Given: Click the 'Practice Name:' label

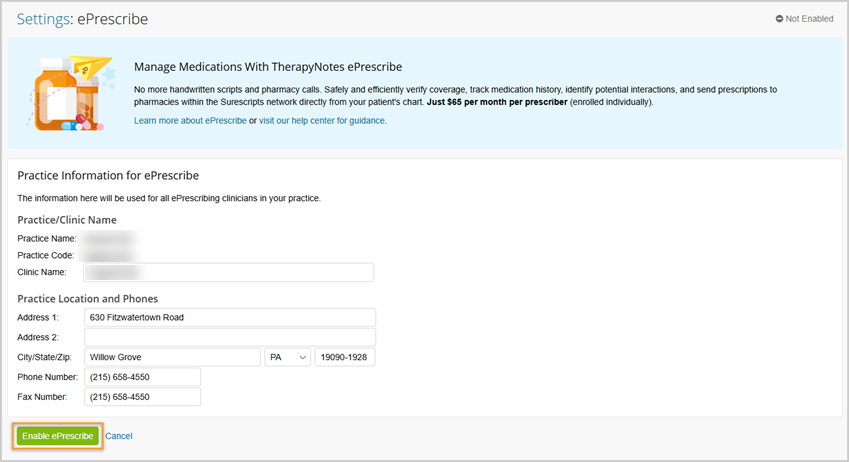Looking at the screenshot, I should [x=47, y=239].
